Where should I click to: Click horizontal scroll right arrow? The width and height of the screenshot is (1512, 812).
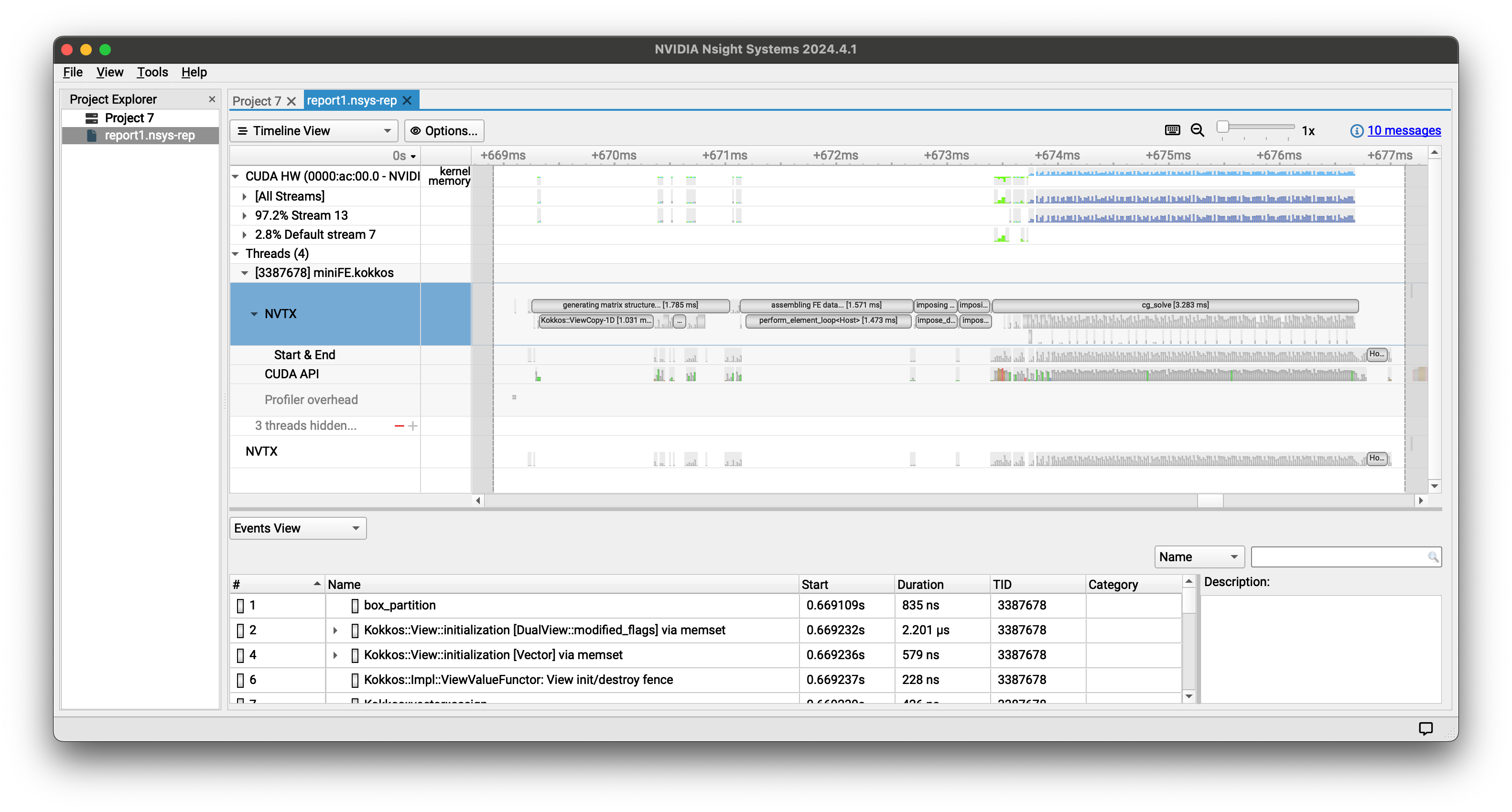pos(1421,501)
